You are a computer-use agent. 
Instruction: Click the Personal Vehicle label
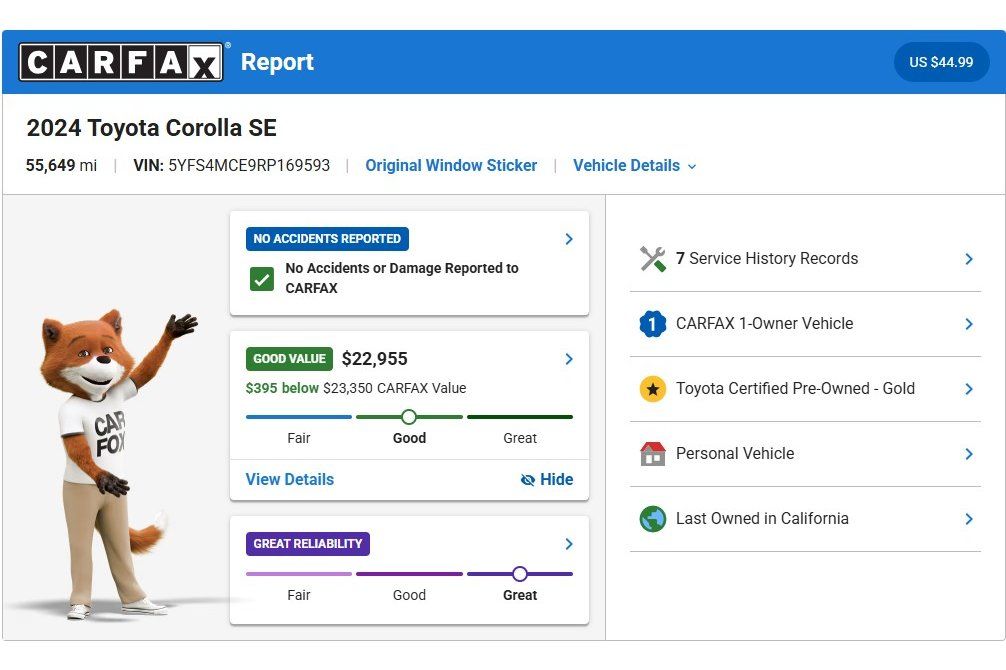pyautogui.click(x=735, y=454)
